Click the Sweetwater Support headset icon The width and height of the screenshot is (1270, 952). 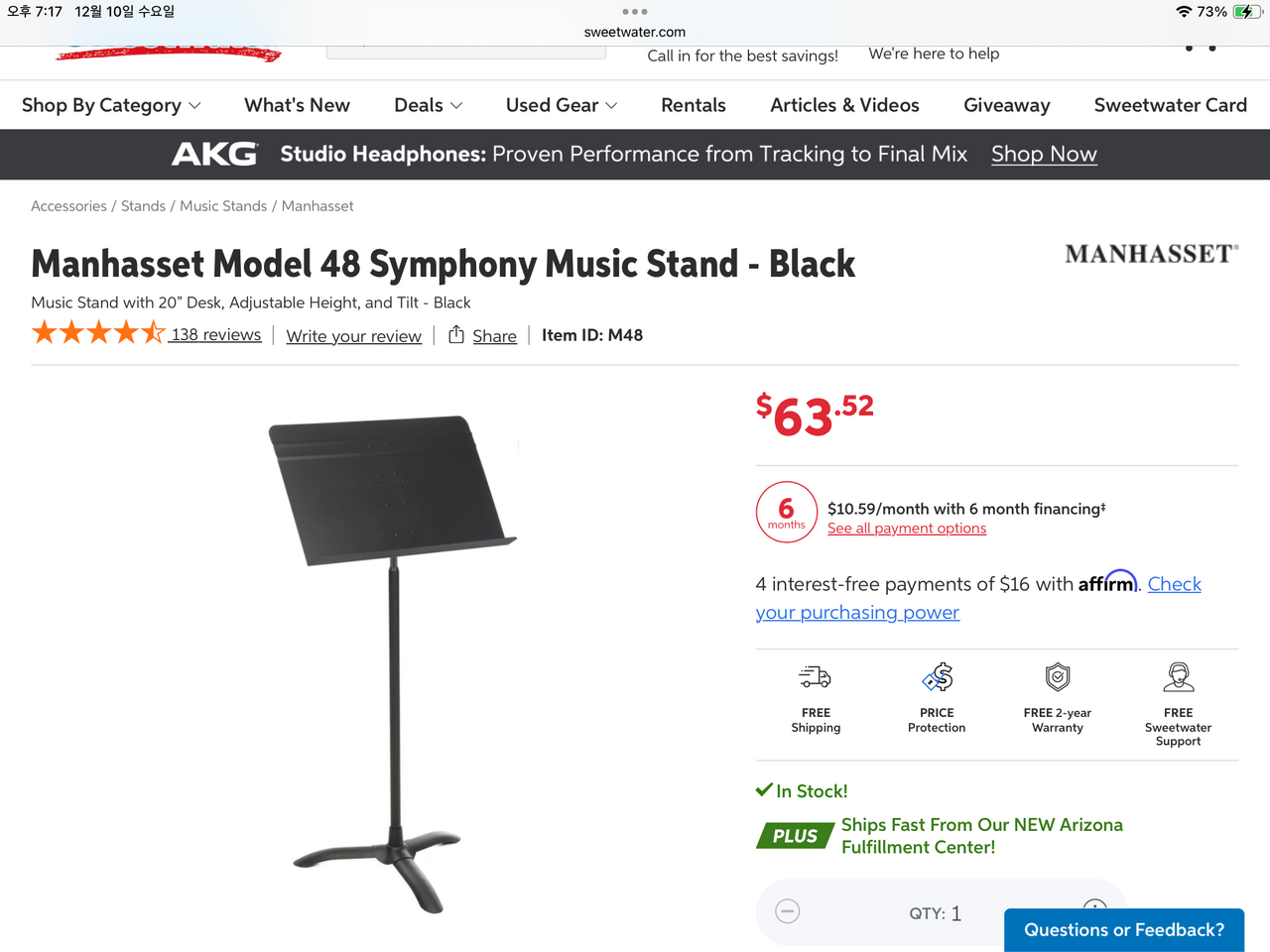coord(1178,677)
